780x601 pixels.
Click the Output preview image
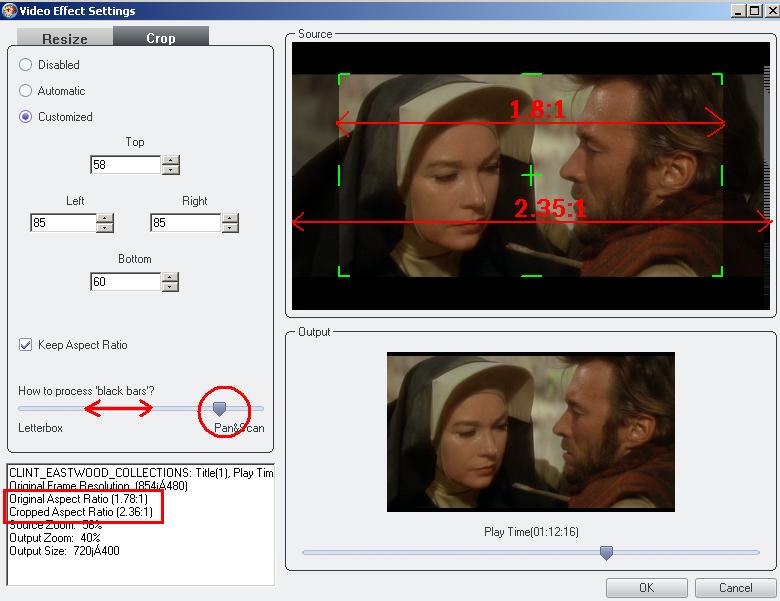point(530,431)
